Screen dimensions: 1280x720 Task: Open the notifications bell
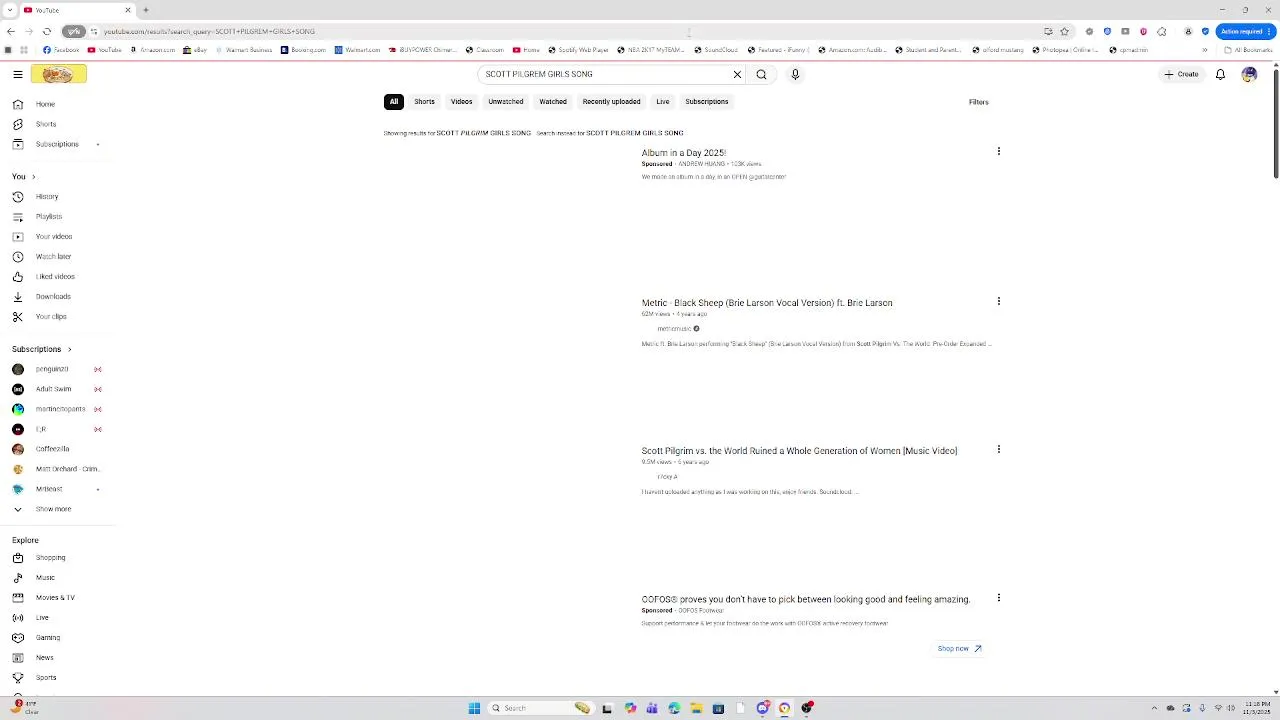tap(1220, 74)
